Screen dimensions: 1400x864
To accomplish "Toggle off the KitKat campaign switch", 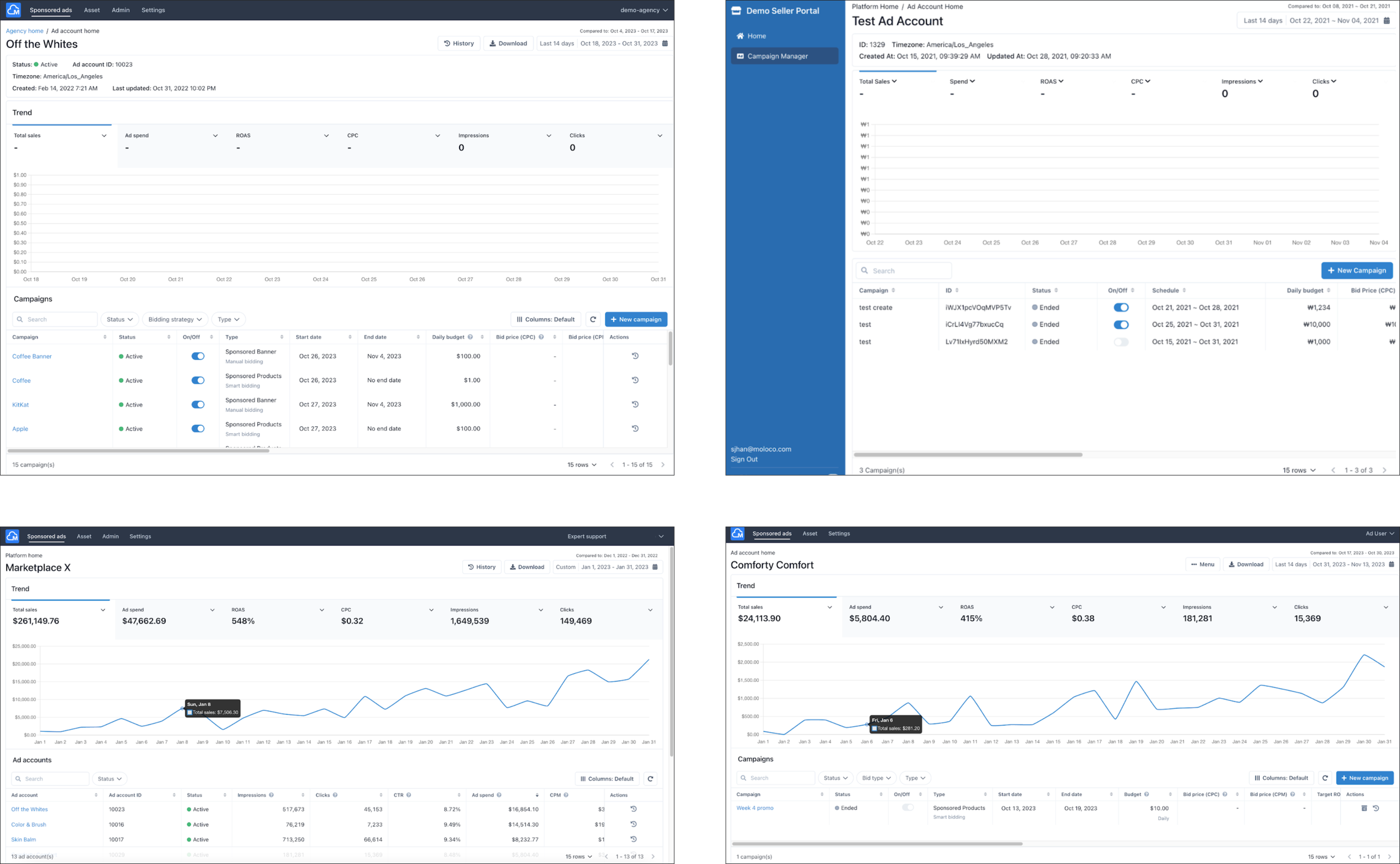I will tap(198, 405).
